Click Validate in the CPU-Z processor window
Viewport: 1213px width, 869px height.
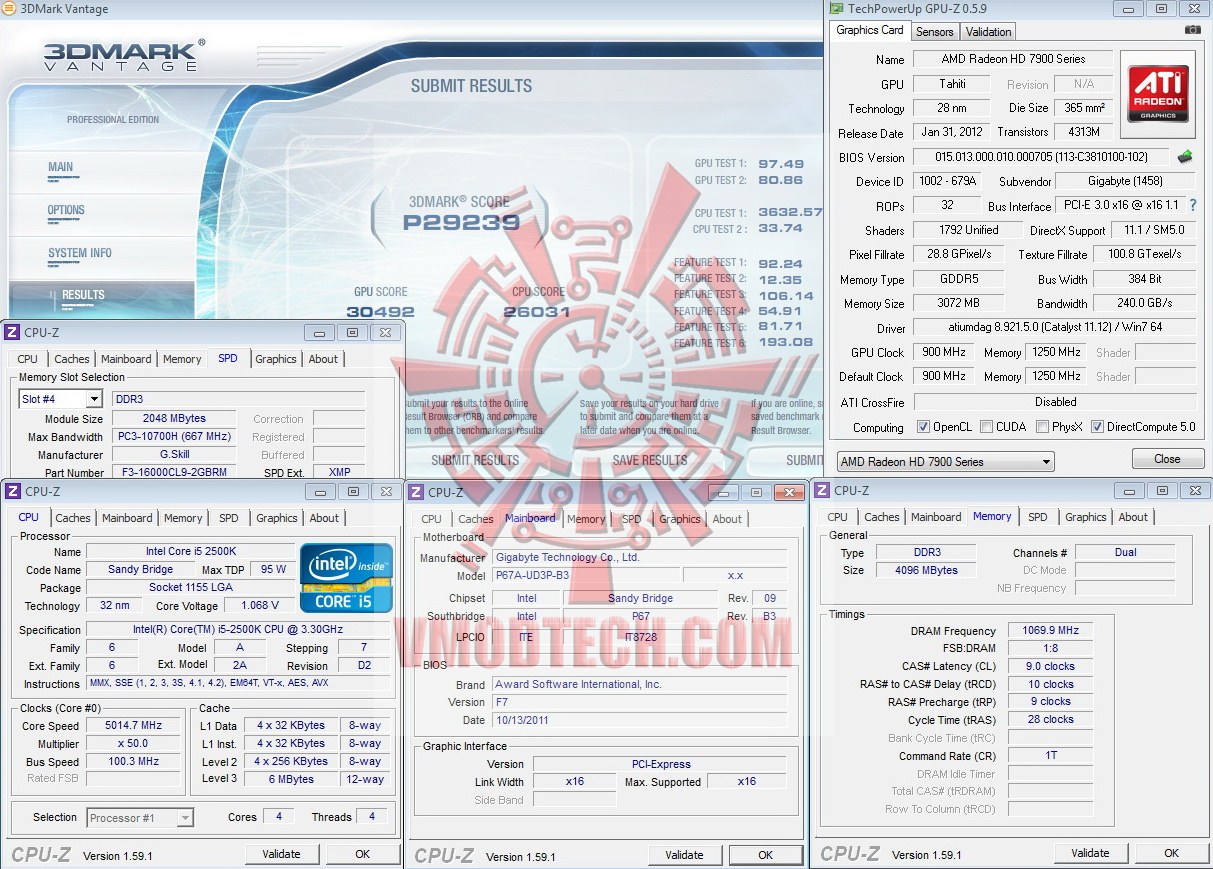point(281,854)
